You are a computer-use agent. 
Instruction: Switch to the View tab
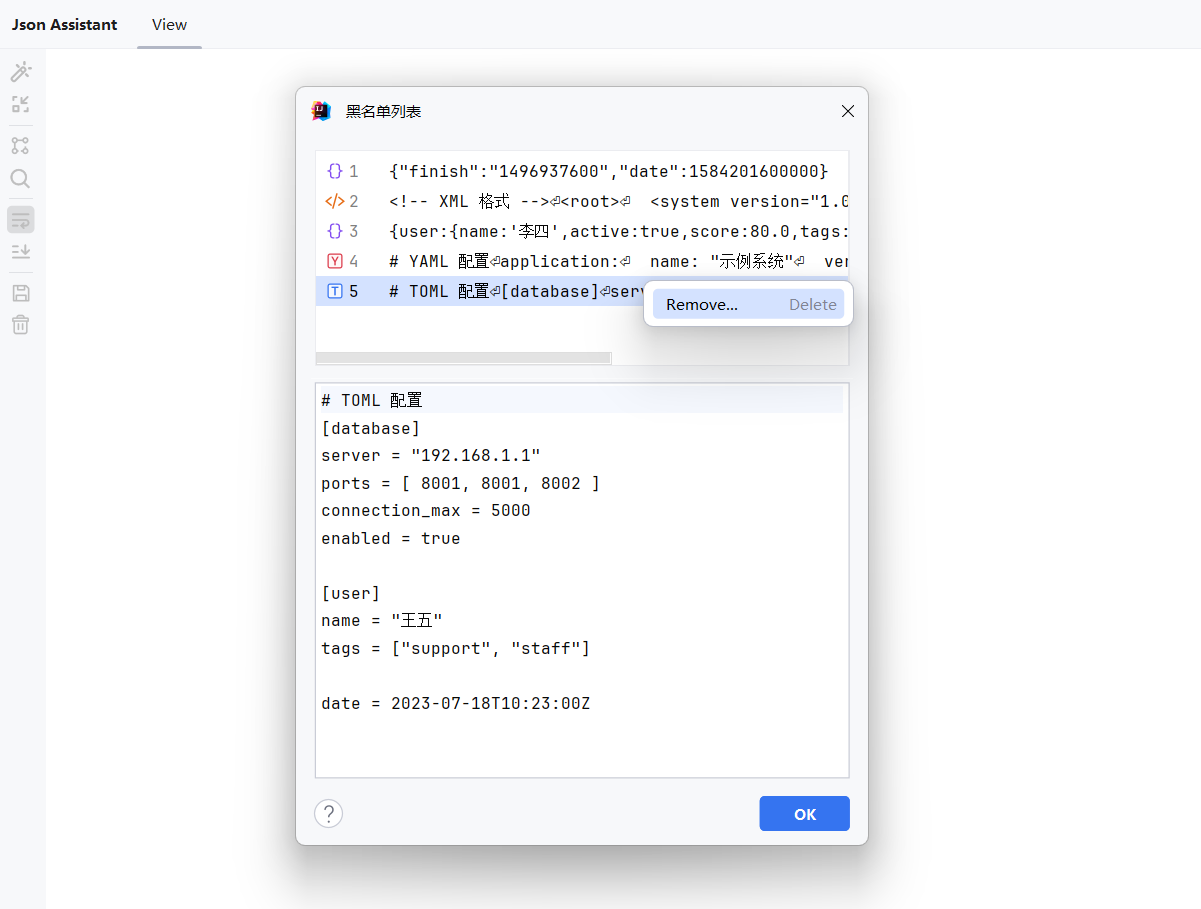click(169, 25)
